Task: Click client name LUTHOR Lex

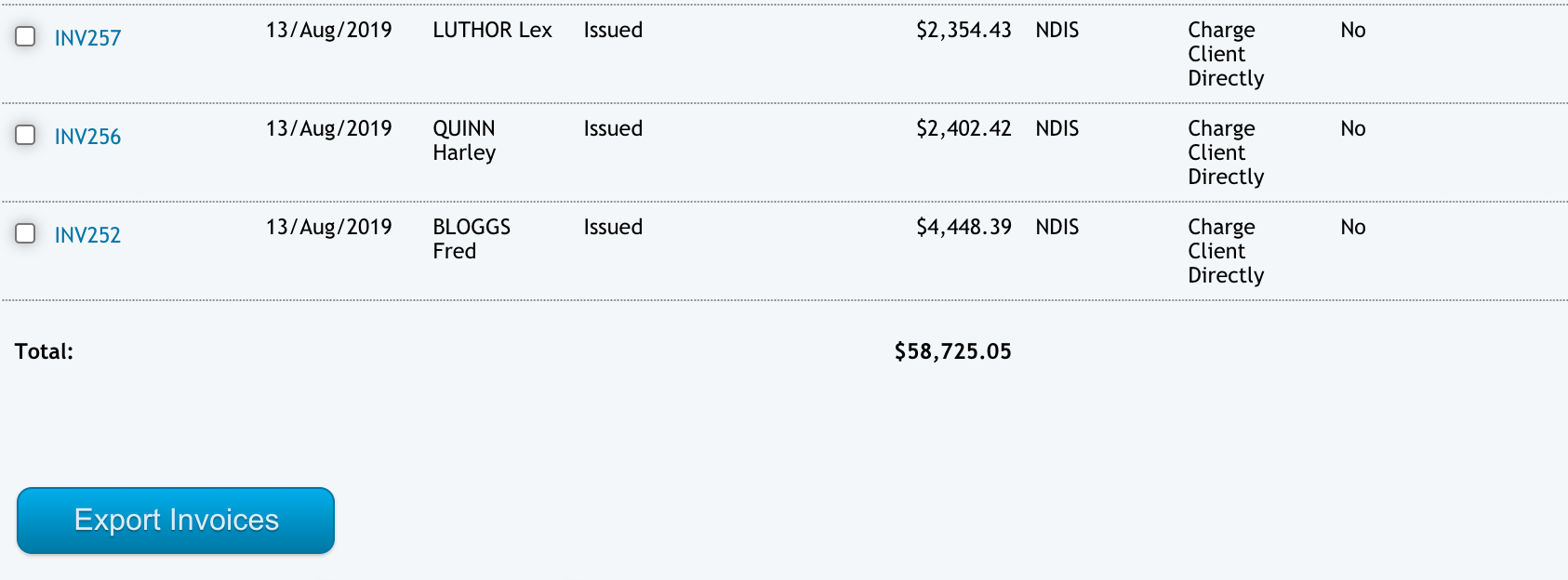Action: click(492, 30)
